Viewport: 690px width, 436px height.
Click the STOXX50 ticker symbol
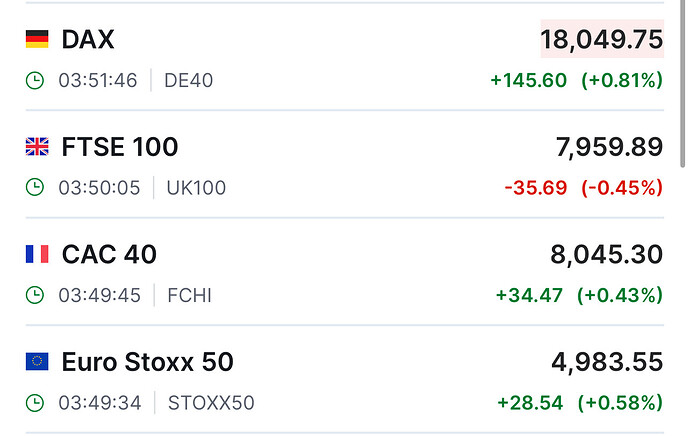coord(211,403)
